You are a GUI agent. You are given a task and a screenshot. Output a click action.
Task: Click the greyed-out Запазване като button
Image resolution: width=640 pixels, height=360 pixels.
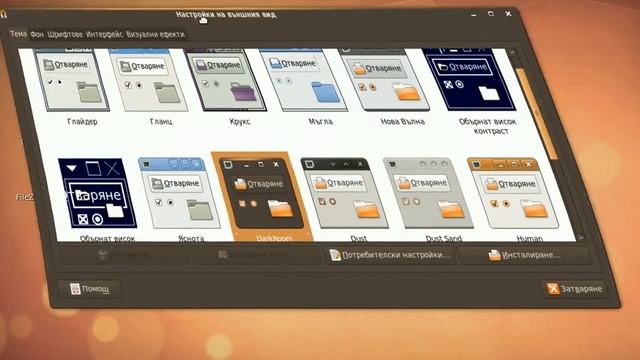point(257,255)
